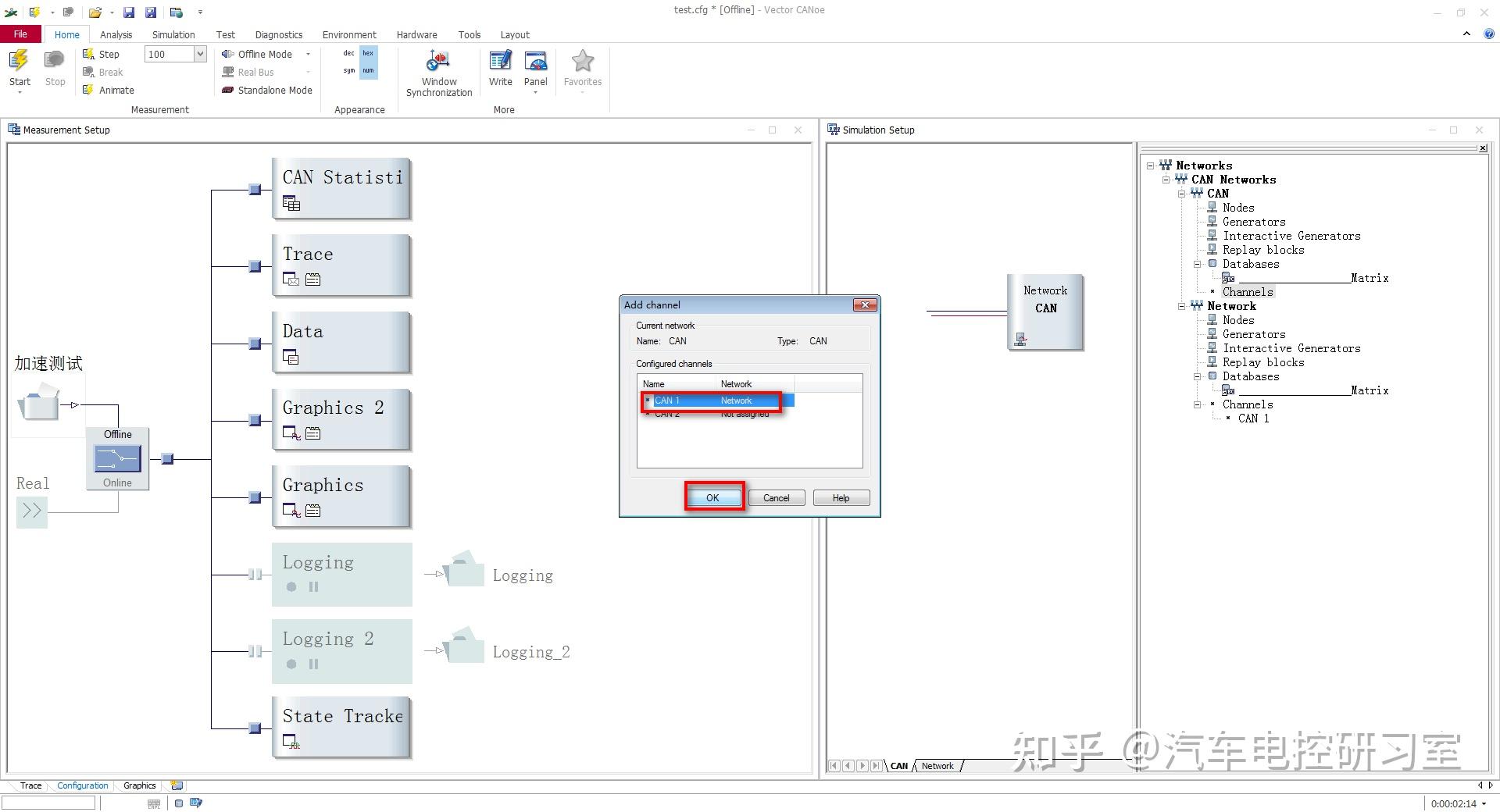The image size is (1500, 812).
Task: Collapse the Networks tree root
Action: (x=1150, y=166)
